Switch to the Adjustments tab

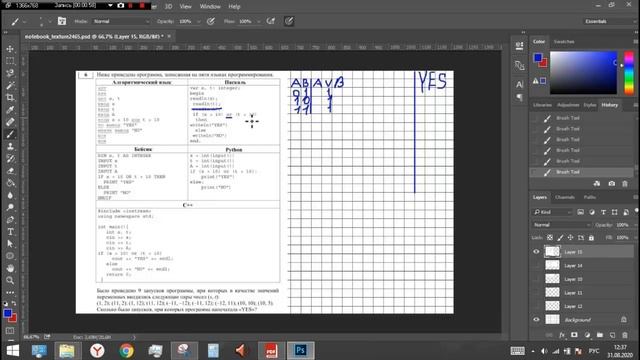568,105
